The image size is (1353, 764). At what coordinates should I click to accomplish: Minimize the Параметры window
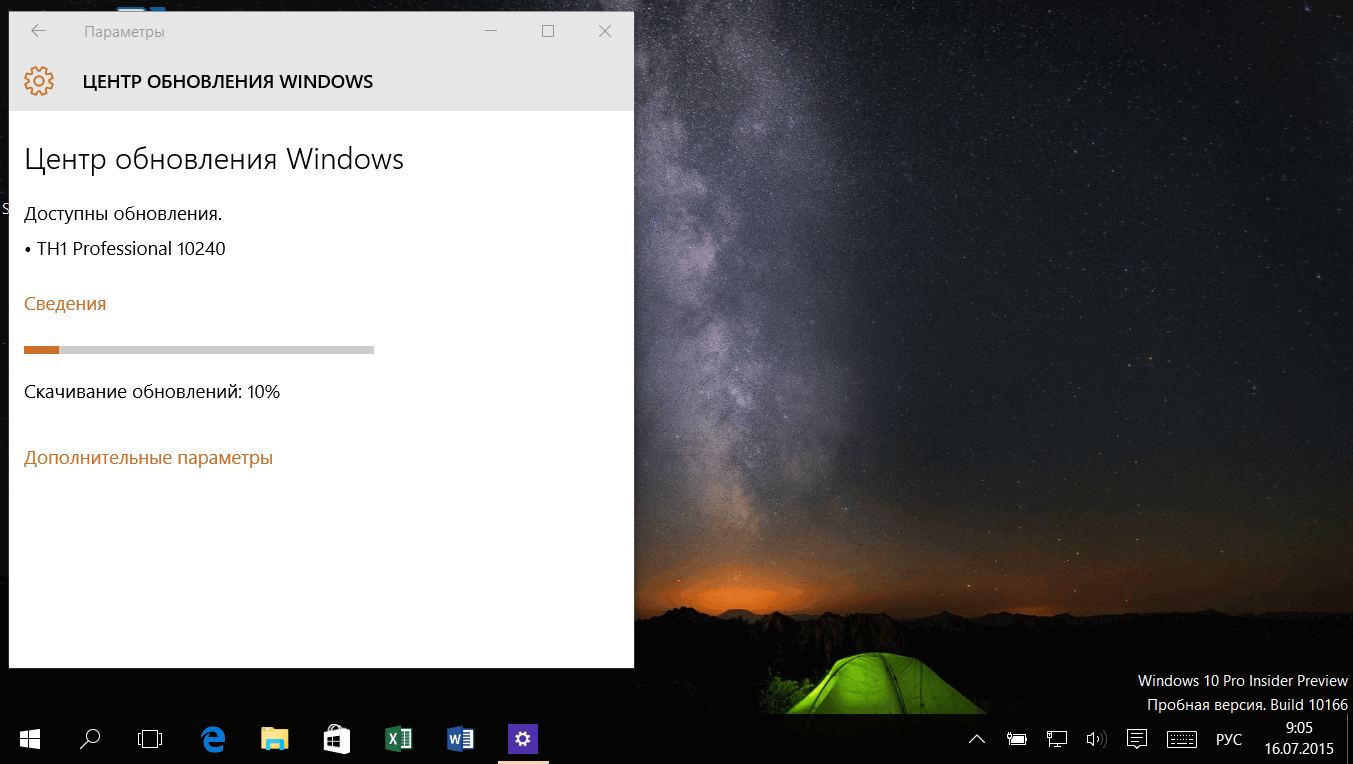(x=491, y=31)
